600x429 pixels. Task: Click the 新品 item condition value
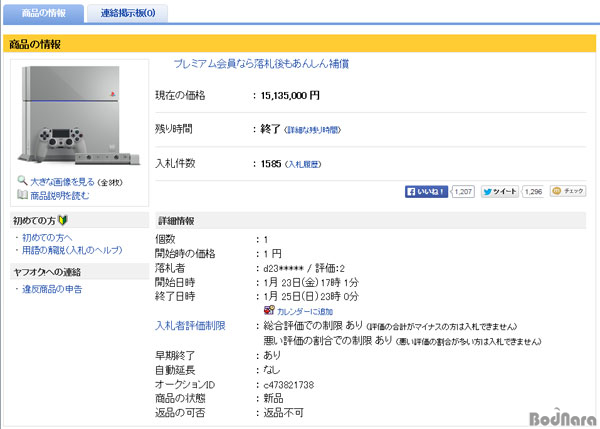coord(273,399)
